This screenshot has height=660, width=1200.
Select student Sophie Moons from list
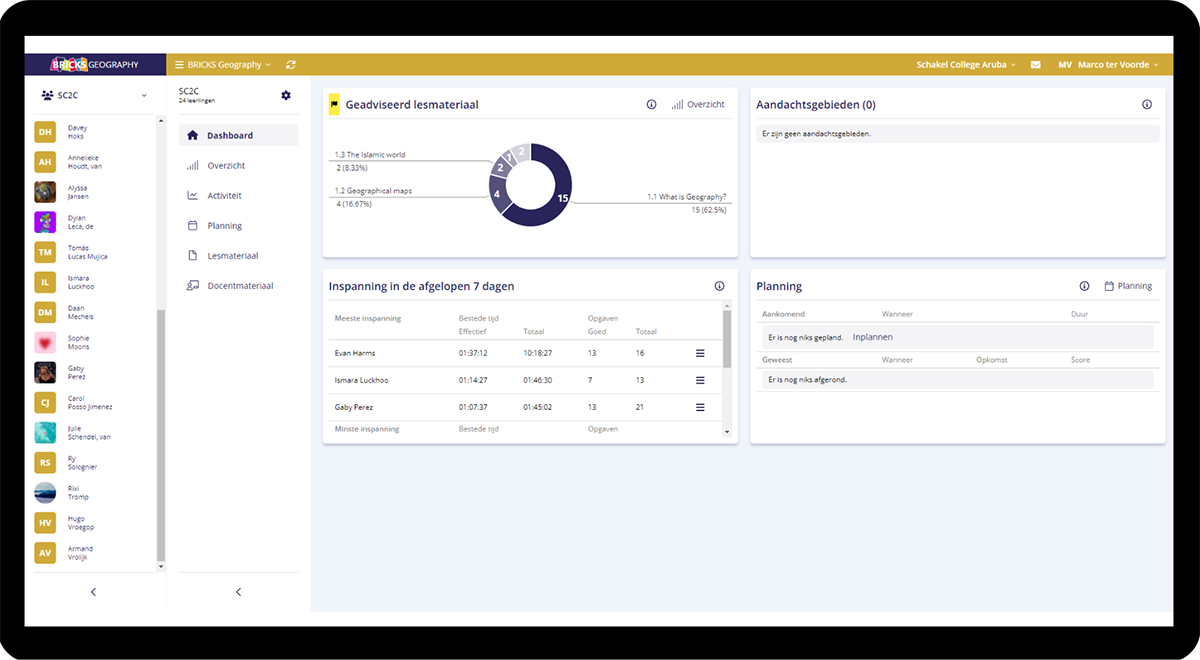pos(78,343)
